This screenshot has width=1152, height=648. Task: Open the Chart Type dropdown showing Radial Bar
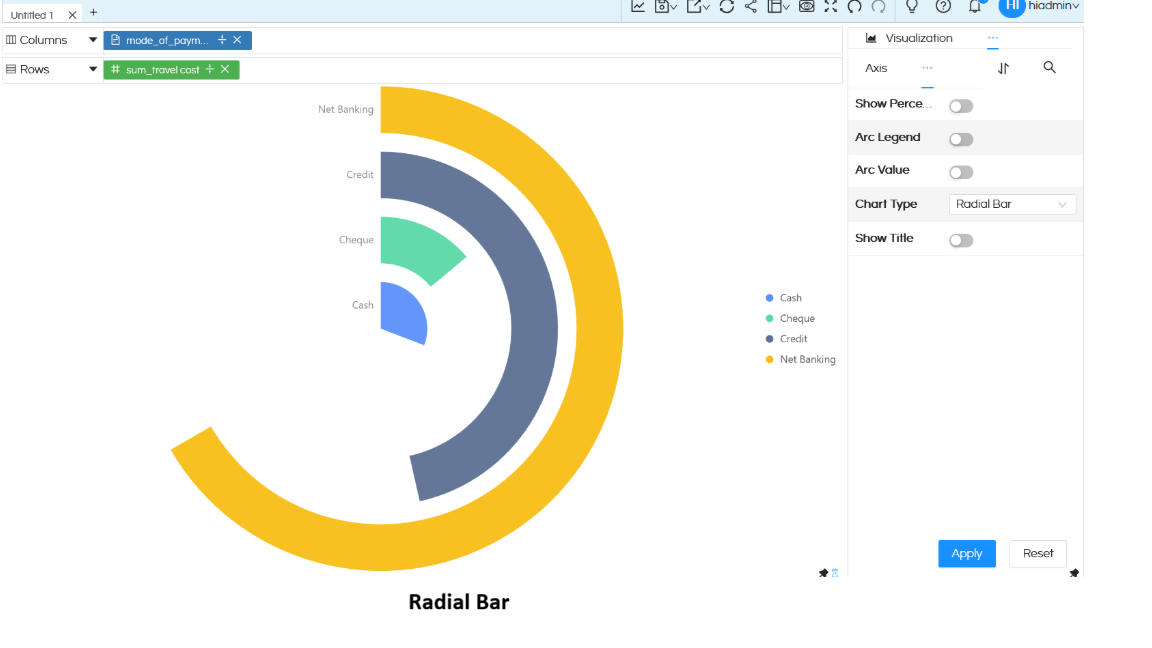(1012, 204)
